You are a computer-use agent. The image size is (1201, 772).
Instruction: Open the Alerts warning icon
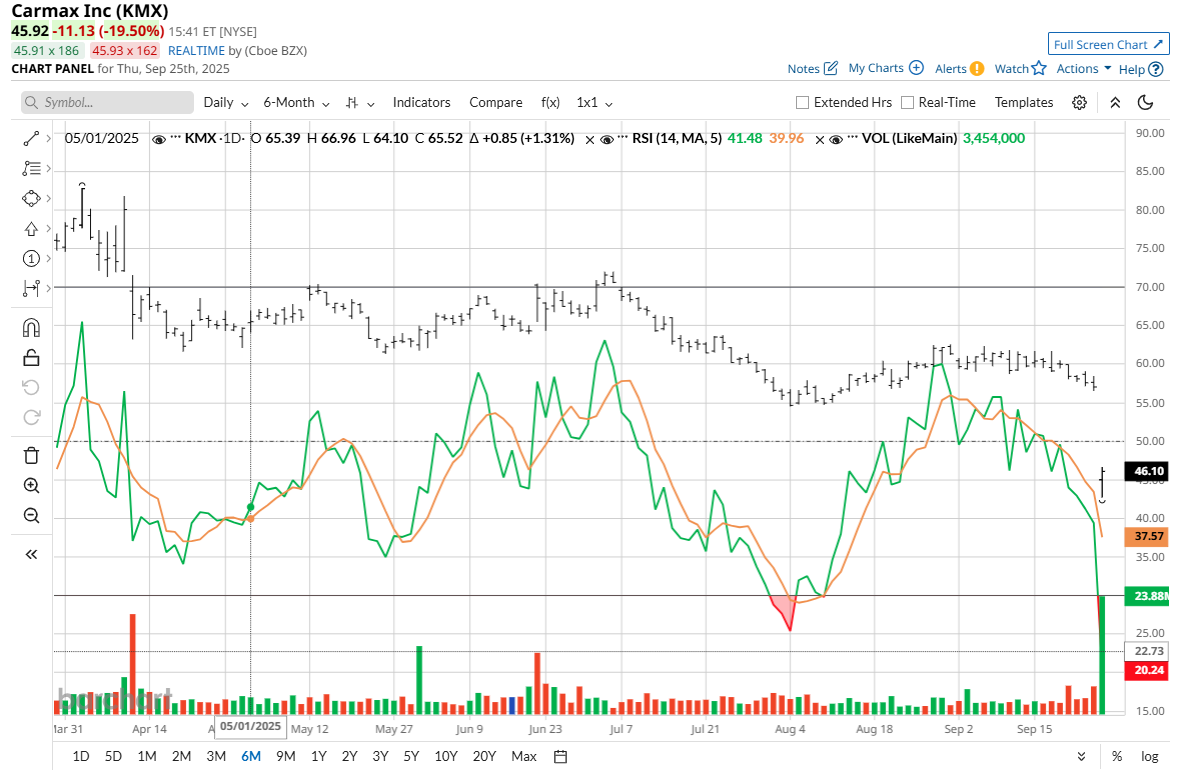977,69
